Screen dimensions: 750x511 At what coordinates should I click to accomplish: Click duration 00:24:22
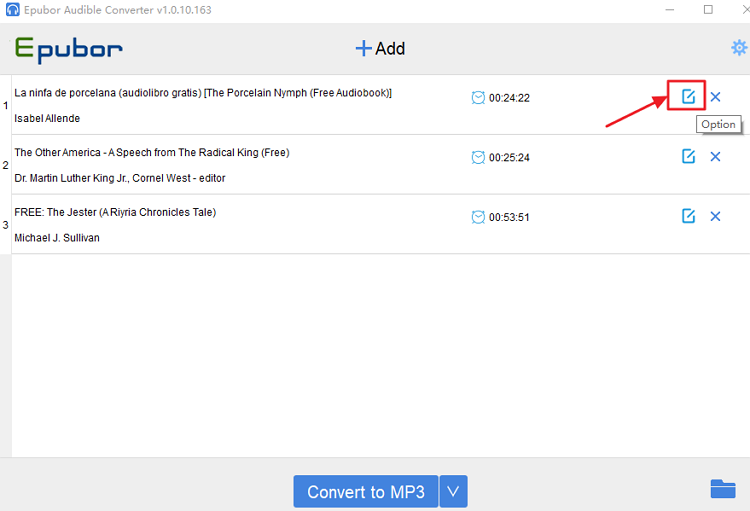pos(509,98)
